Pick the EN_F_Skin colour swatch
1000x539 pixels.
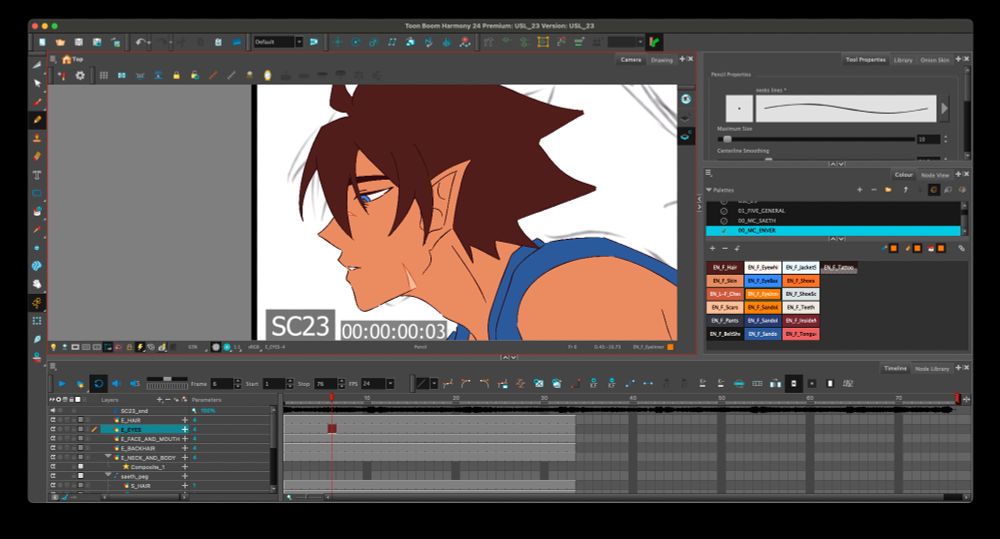[x=724, y=281]
